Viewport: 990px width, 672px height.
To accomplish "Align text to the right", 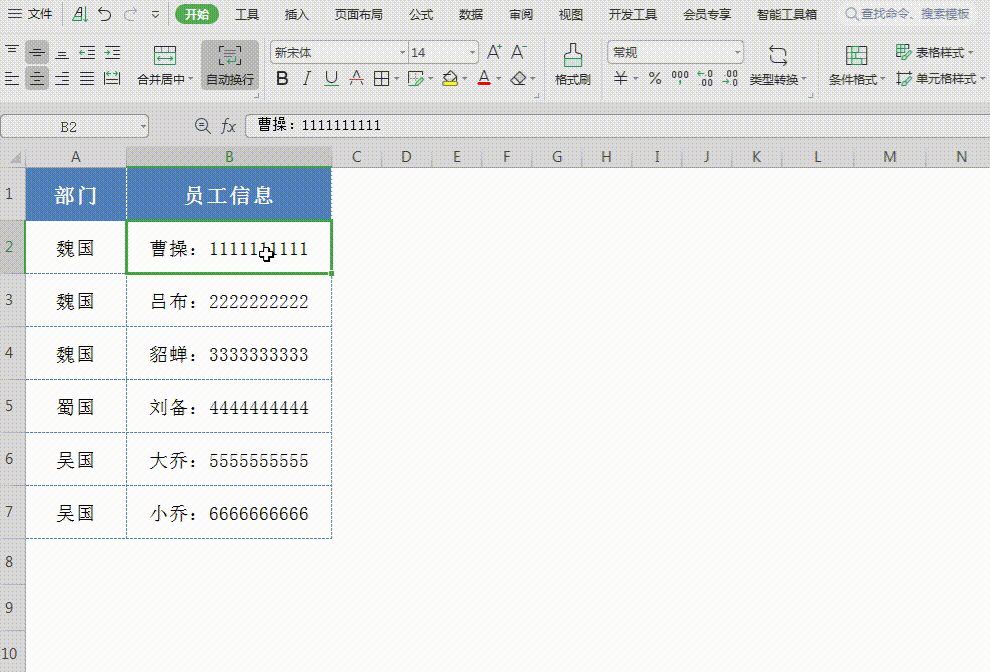I will (x=62, y=78).
